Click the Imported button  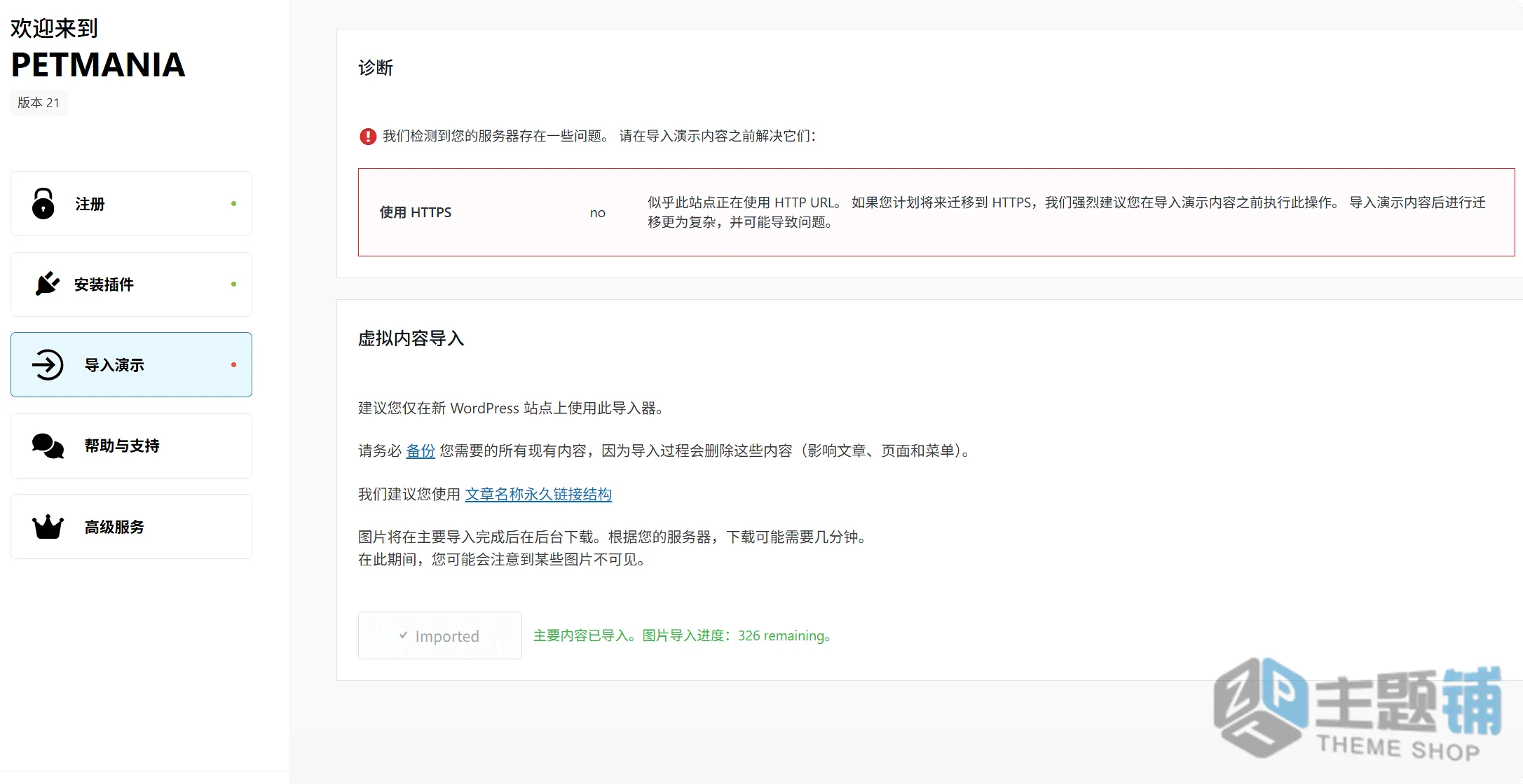pyautogui.click(x=440, y=635)
